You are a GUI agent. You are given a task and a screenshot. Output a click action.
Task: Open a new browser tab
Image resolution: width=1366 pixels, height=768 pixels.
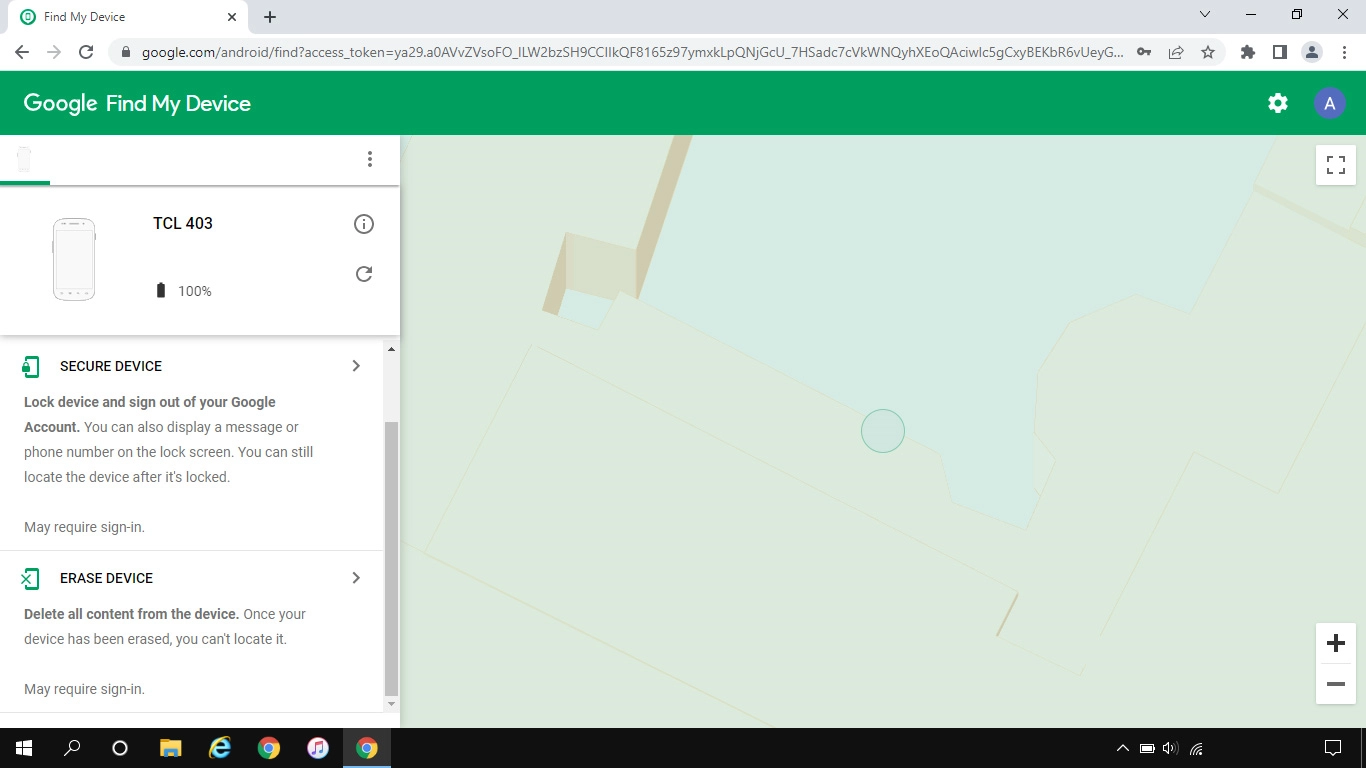coord(269,16)
